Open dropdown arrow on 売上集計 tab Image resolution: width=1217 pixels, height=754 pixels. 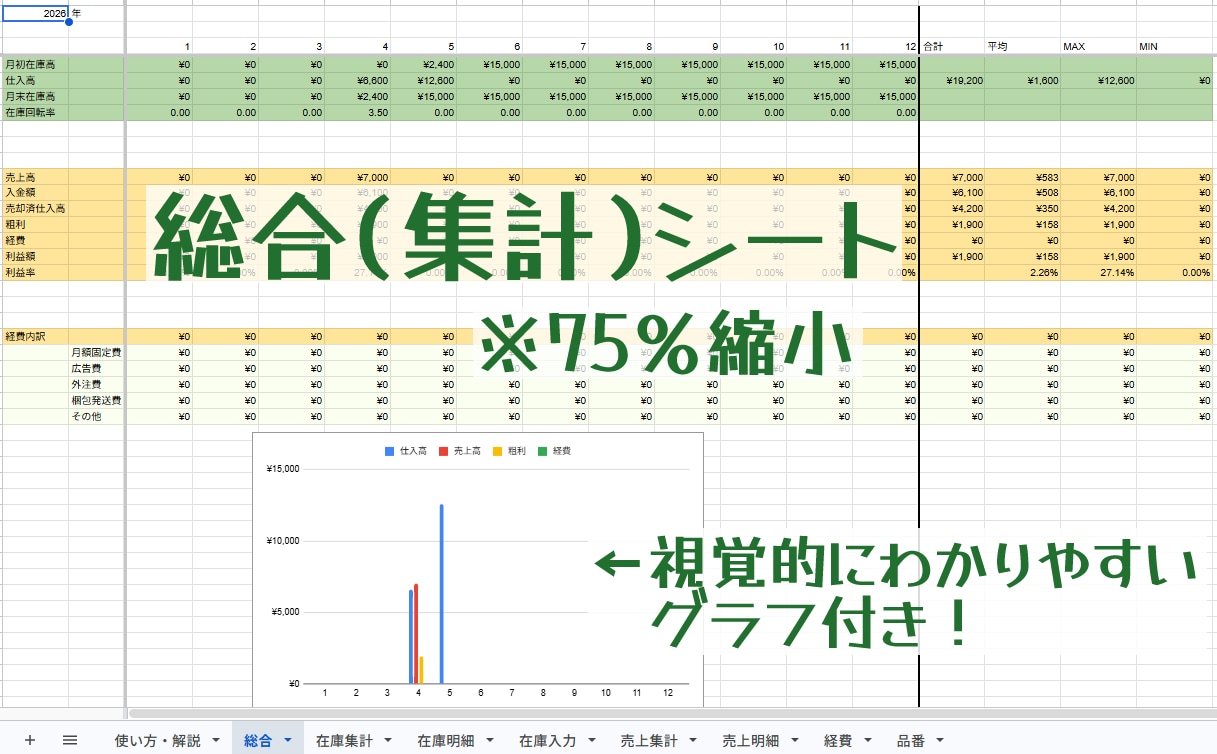(x=695, y=741)
